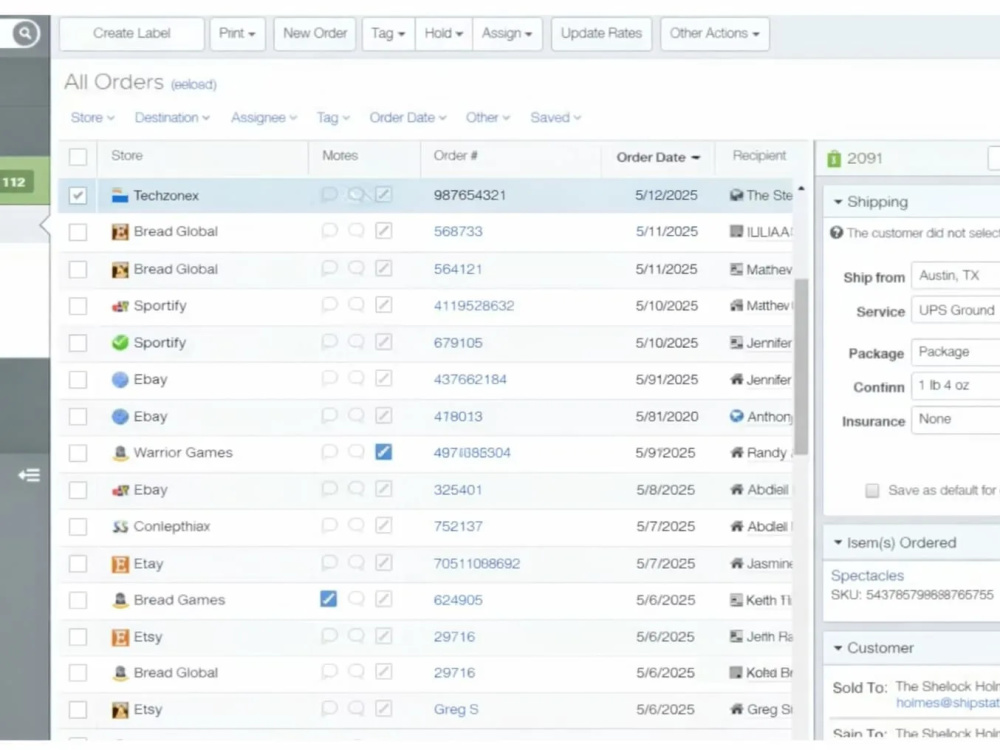Viewport: 1000px width, 750px height.
Task: Click the Bread Global icon for order 568733
Action: (x=120, y=232)
